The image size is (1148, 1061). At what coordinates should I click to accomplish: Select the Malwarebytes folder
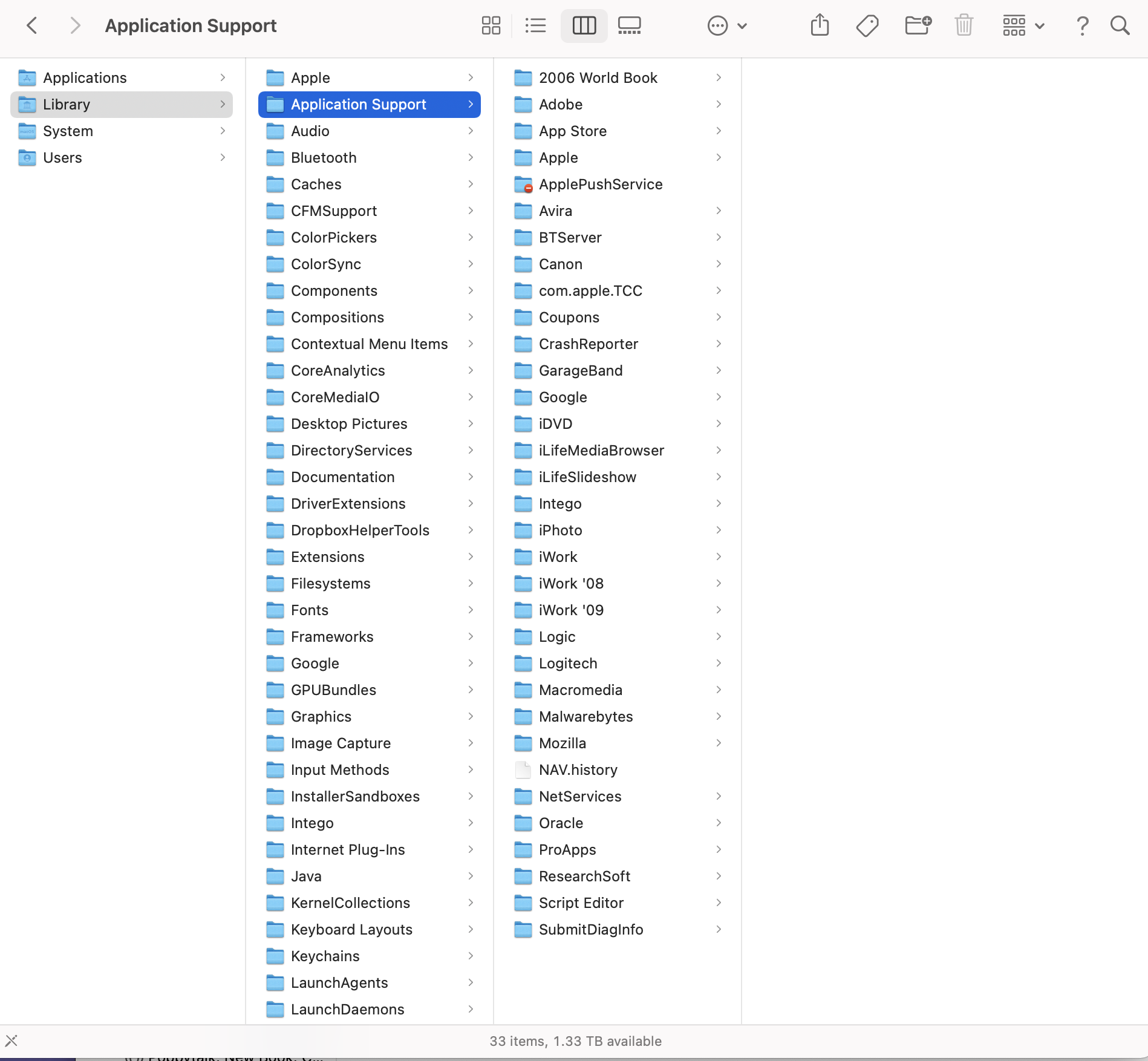tap(618, 716)
